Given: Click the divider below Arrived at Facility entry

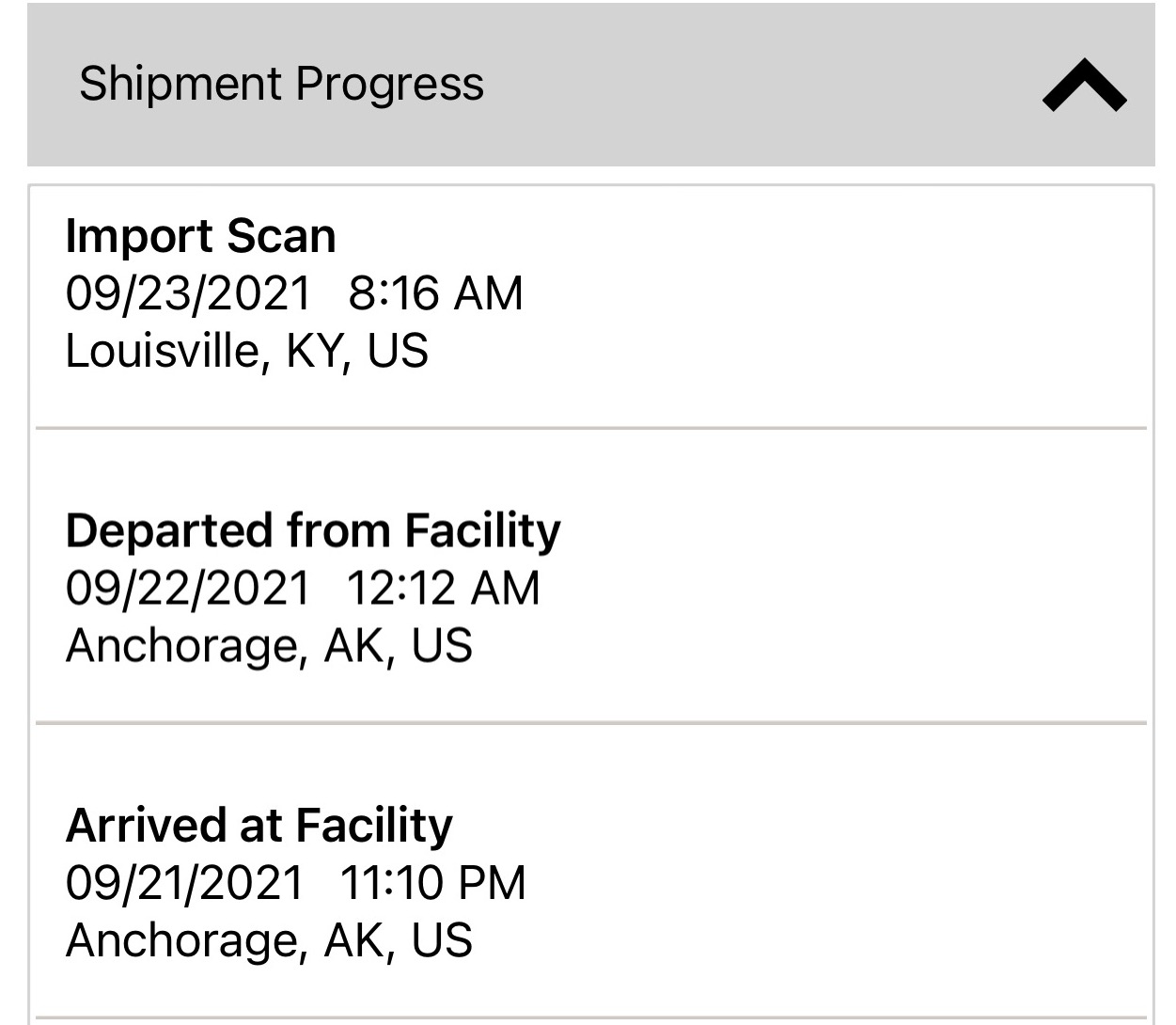Looking at the screenshot, I should (x=590, y=1017).
